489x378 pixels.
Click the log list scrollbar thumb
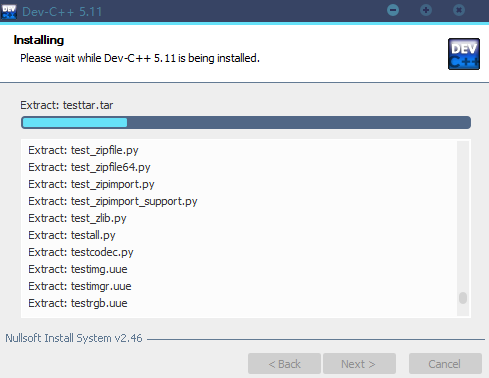tap(463, 298)
